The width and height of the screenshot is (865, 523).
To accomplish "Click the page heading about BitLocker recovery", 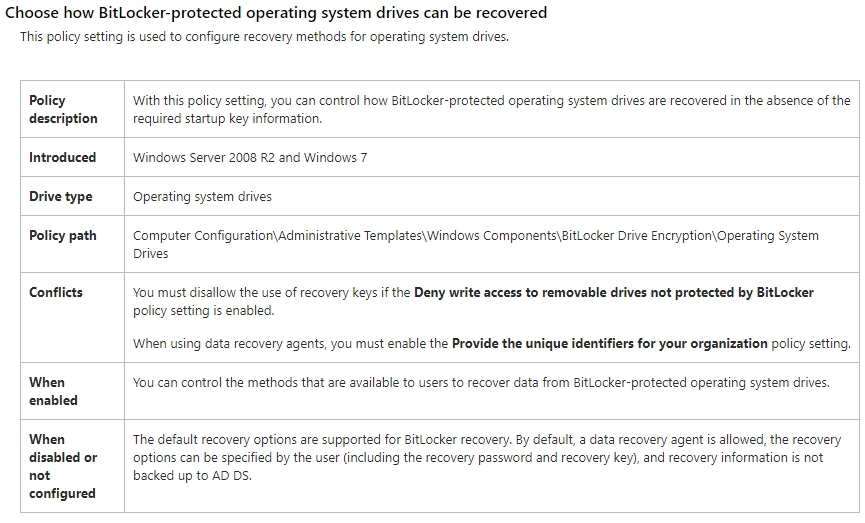I will [276, 13].
